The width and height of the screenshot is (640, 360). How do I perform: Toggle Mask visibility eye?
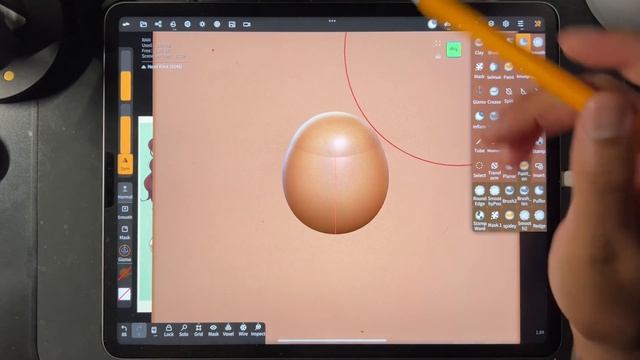click(x=213, y=330)
